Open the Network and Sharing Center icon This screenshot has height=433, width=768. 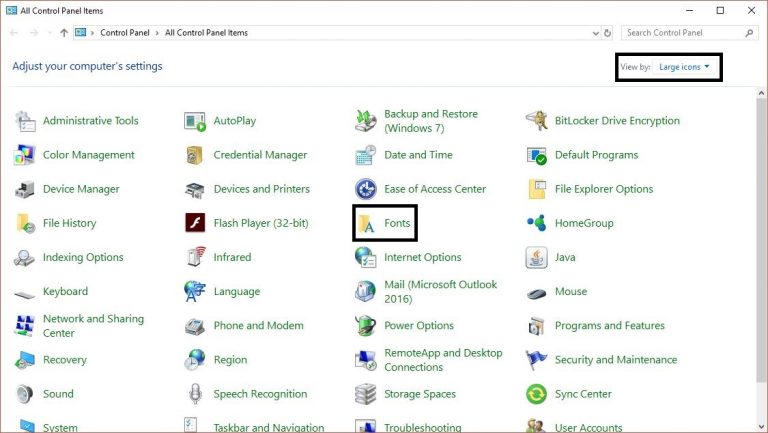25,326
